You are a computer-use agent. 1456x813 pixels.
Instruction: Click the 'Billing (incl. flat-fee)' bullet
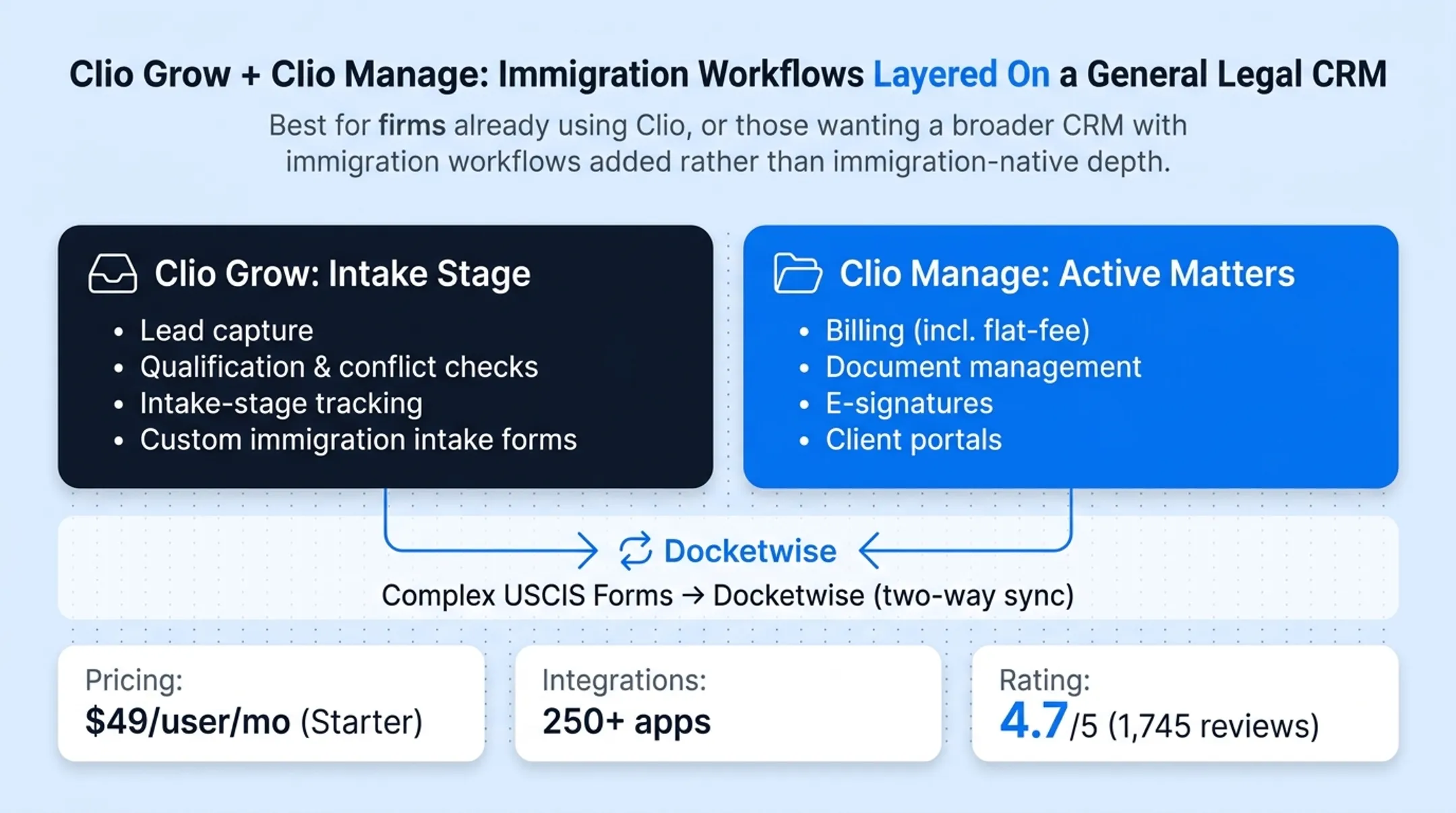(958, 330)
